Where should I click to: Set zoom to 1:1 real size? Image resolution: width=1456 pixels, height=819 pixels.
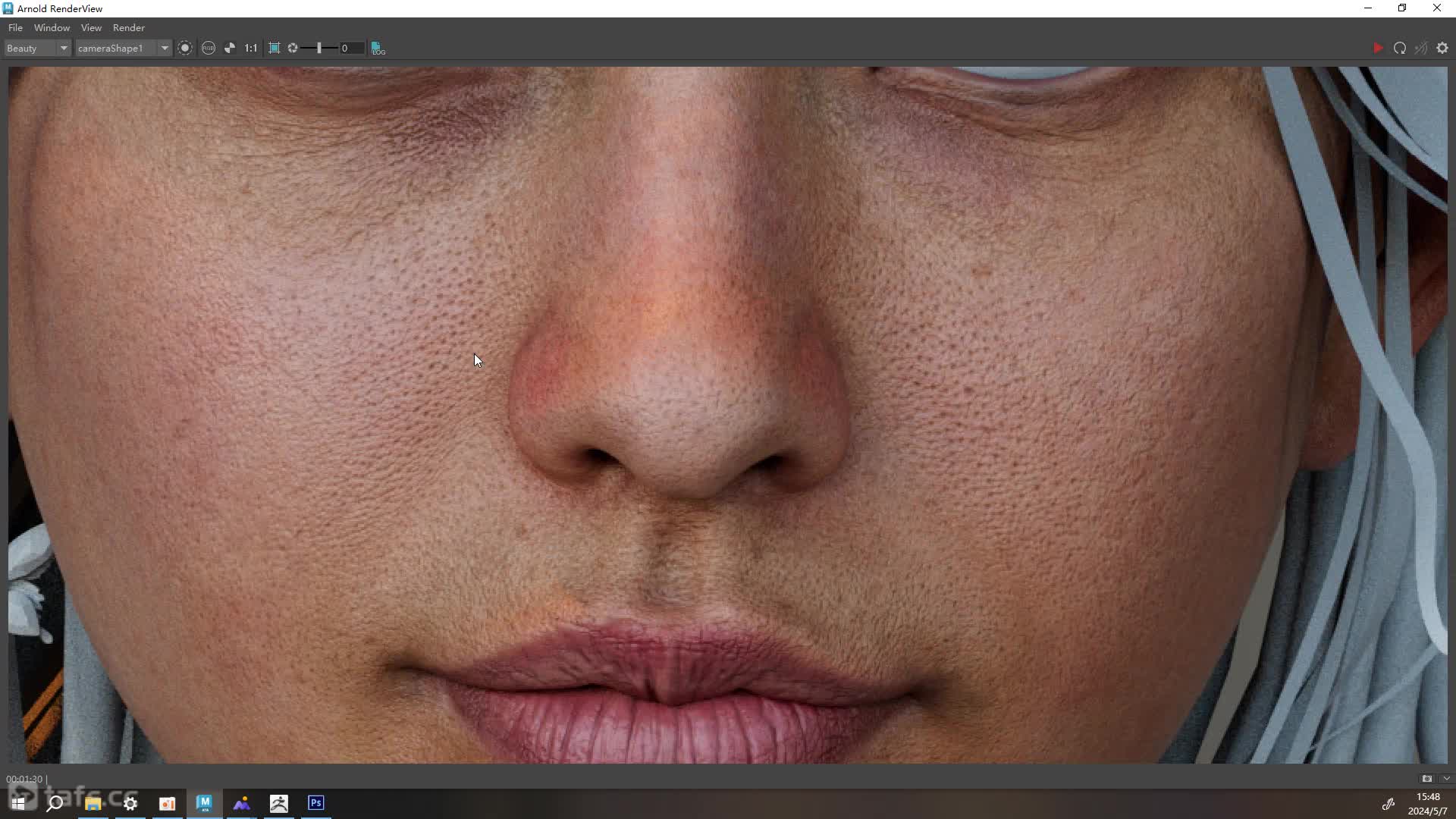251,48
